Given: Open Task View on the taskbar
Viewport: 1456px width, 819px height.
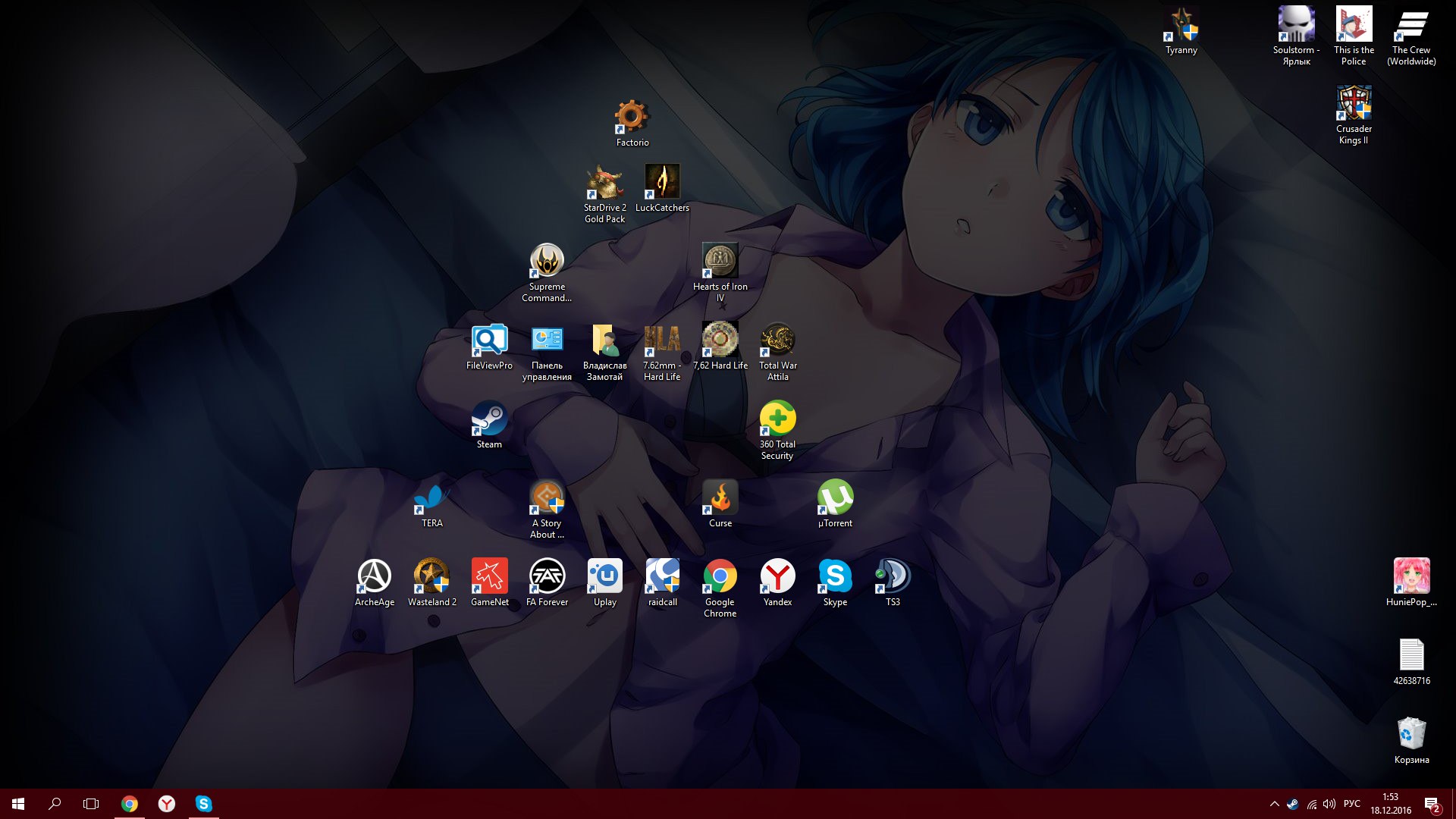Looking at the screenshot, I should [91, 804].
